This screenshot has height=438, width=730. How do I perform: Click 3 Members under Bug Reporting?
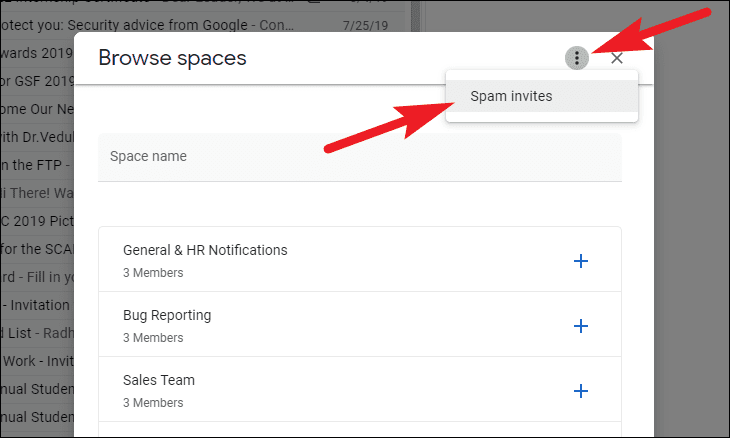tap(153, 337)
